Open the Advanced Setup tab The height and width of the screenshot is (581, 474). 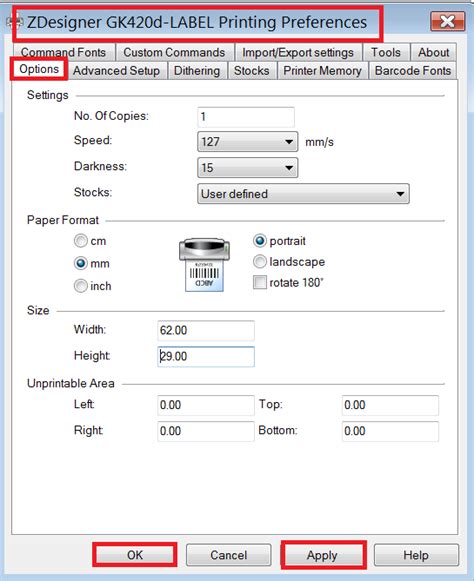pyautogui.click(x=116, y=71)
